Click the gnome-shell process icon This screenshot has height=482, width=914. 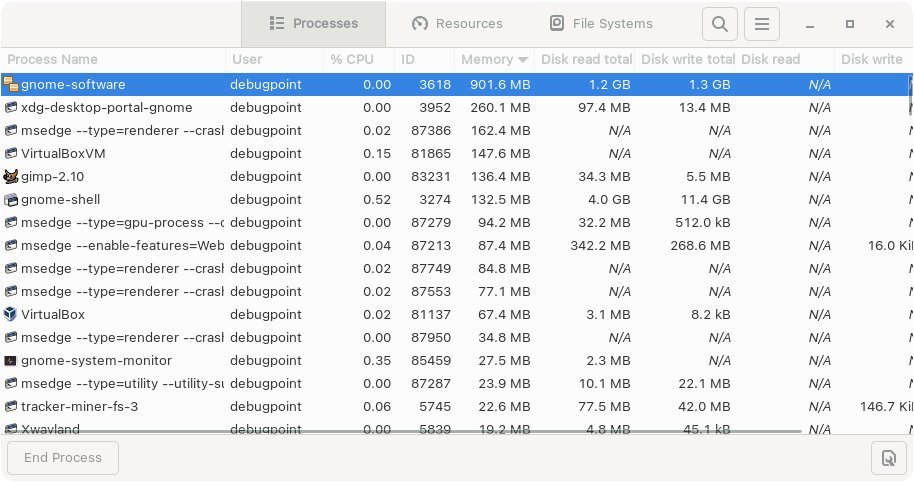pyautogui.click(x=10, y=200)
